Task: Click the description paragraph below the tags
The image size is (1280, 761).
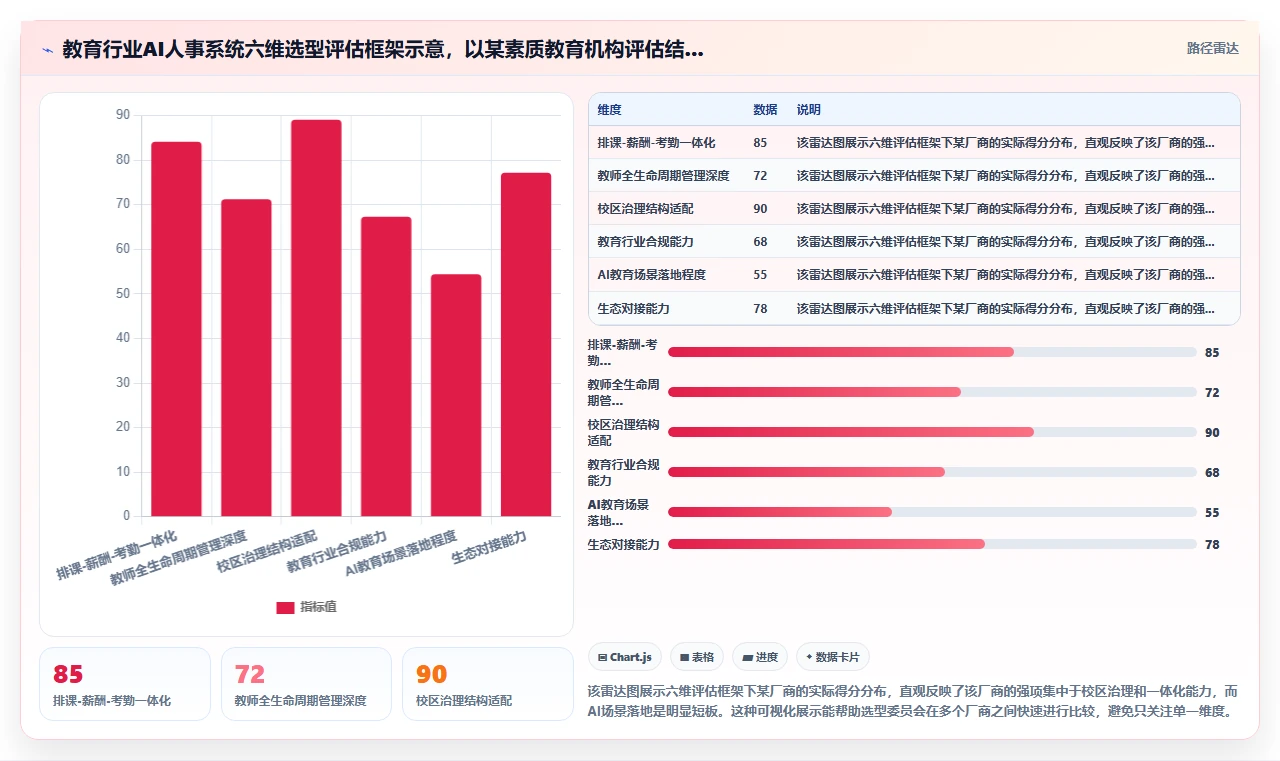Action: [913, 701]
